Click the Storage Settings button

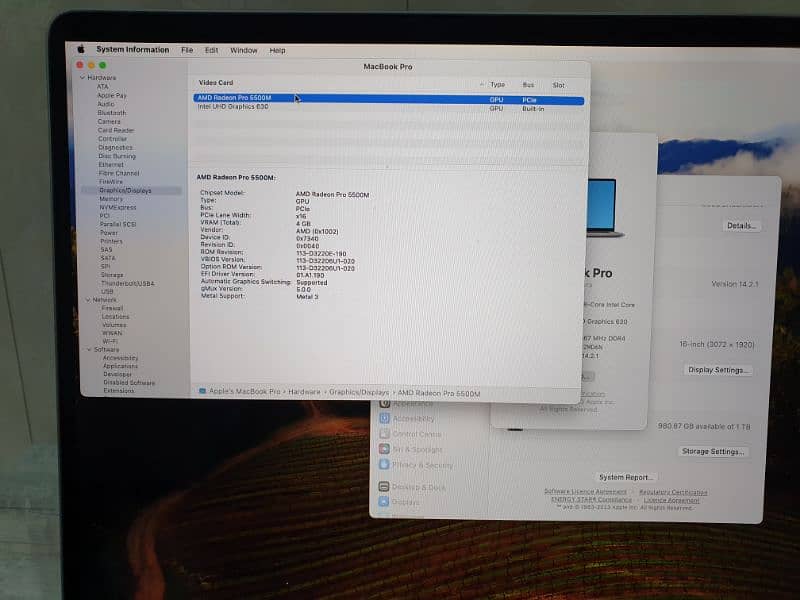pyautogui.click(x=713, y=452)
